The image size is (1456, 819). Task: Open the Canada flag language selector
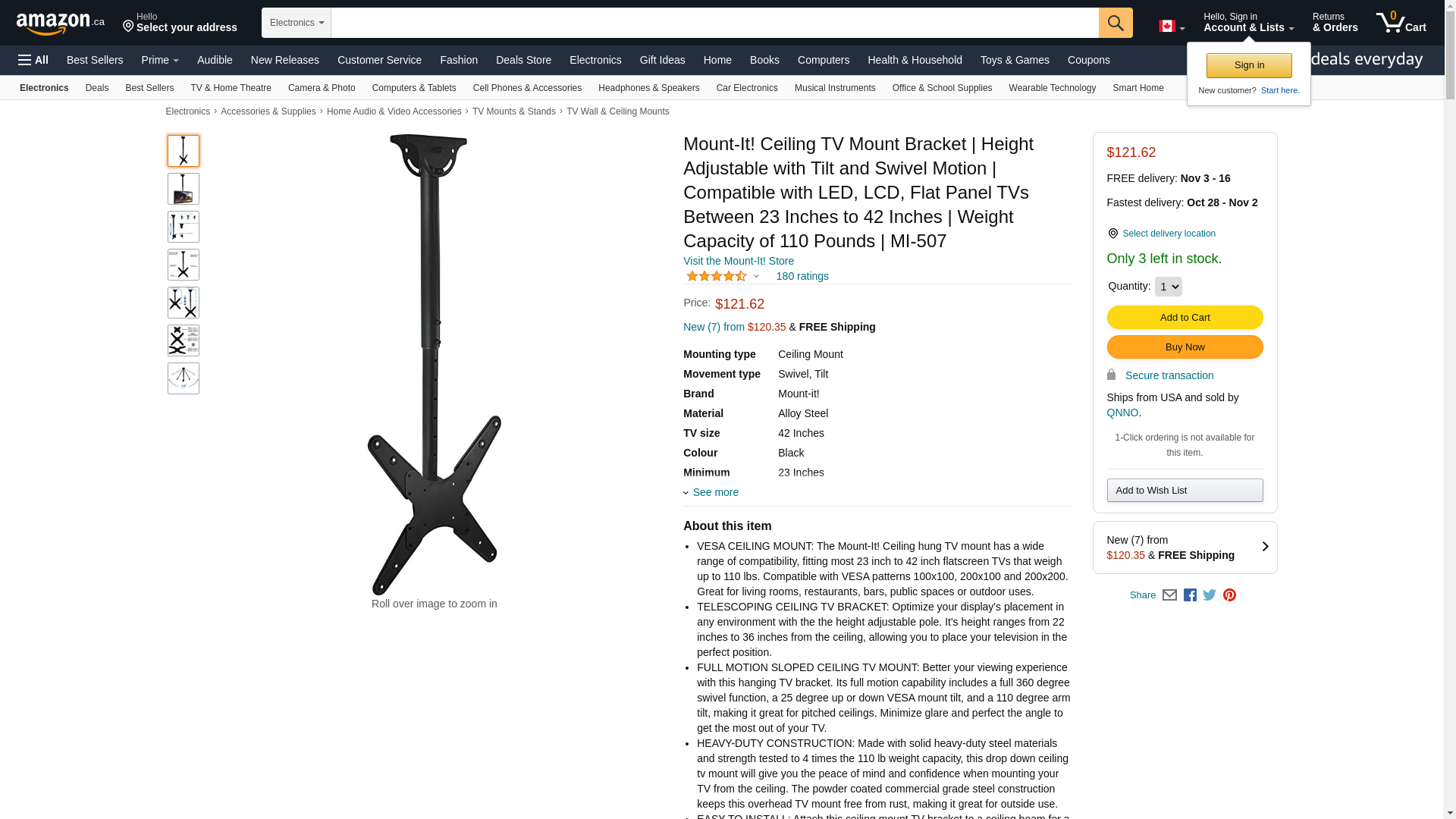[x=1172, y=27]
